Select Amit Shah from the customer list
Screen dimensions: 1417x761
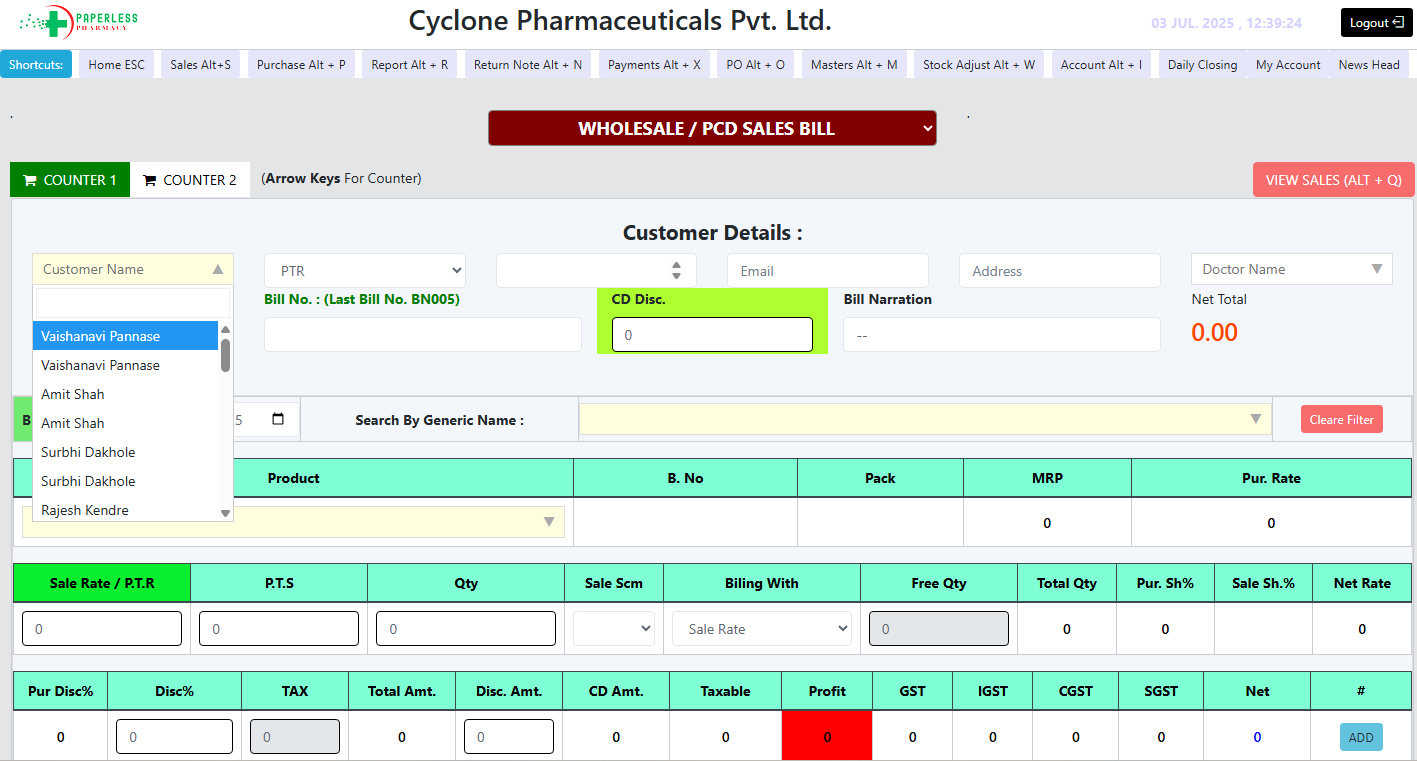(73, 394)
